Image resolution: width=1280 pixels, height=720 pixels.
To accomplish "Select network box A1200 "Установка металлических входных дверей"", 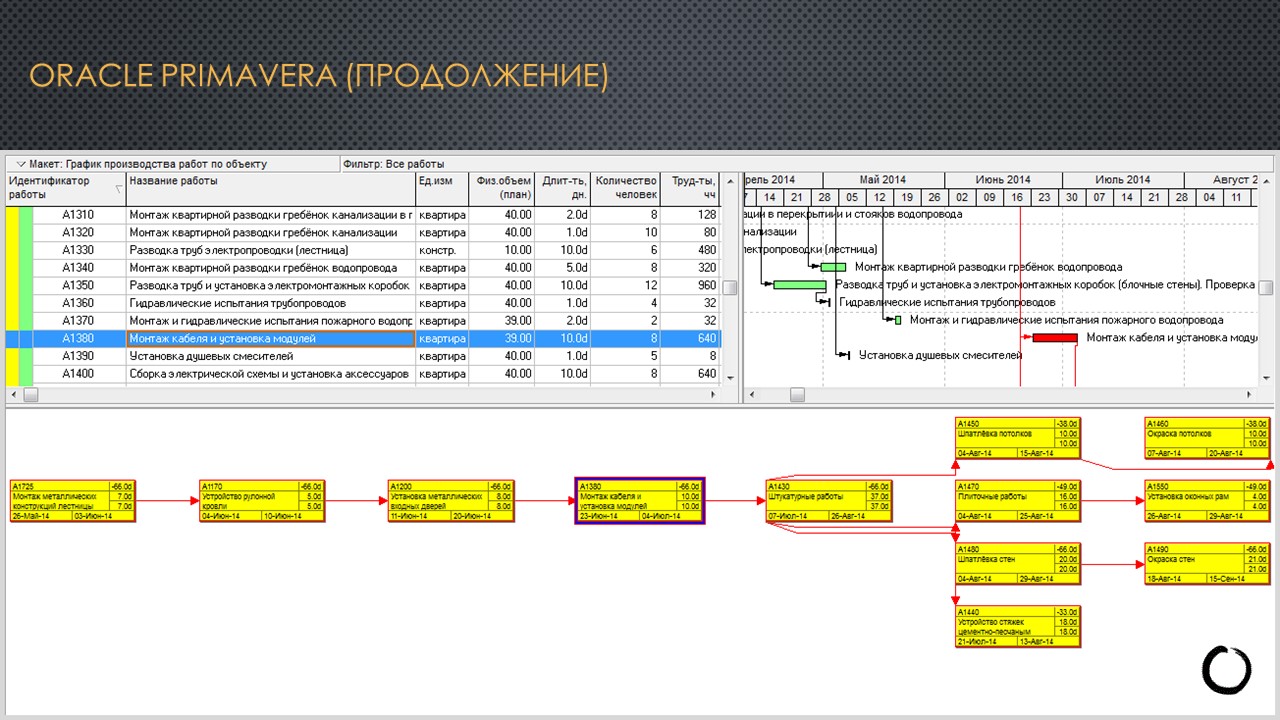I will click(x=451, y=501).
